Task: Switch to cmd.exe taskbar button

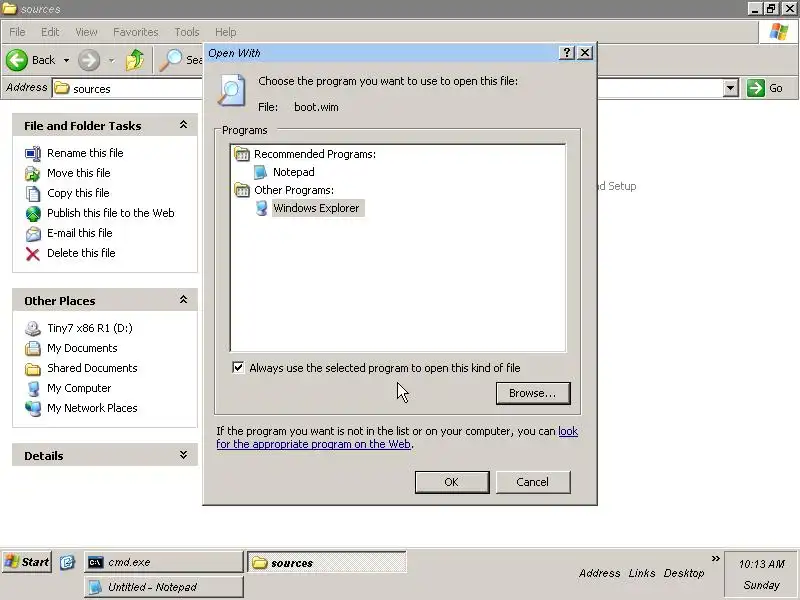Action: point(164,562)
